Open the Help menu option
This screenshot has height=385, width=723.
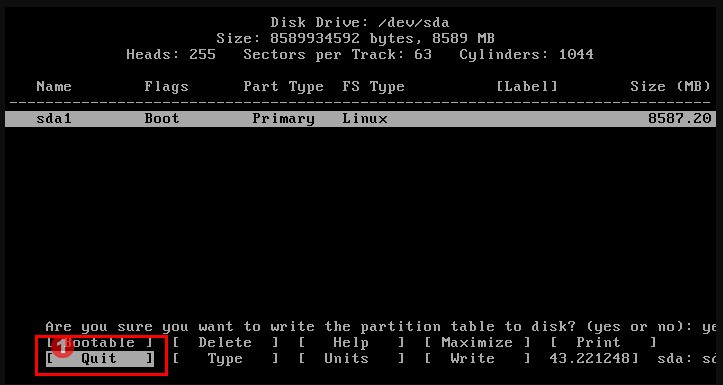[x=351, y=343]
